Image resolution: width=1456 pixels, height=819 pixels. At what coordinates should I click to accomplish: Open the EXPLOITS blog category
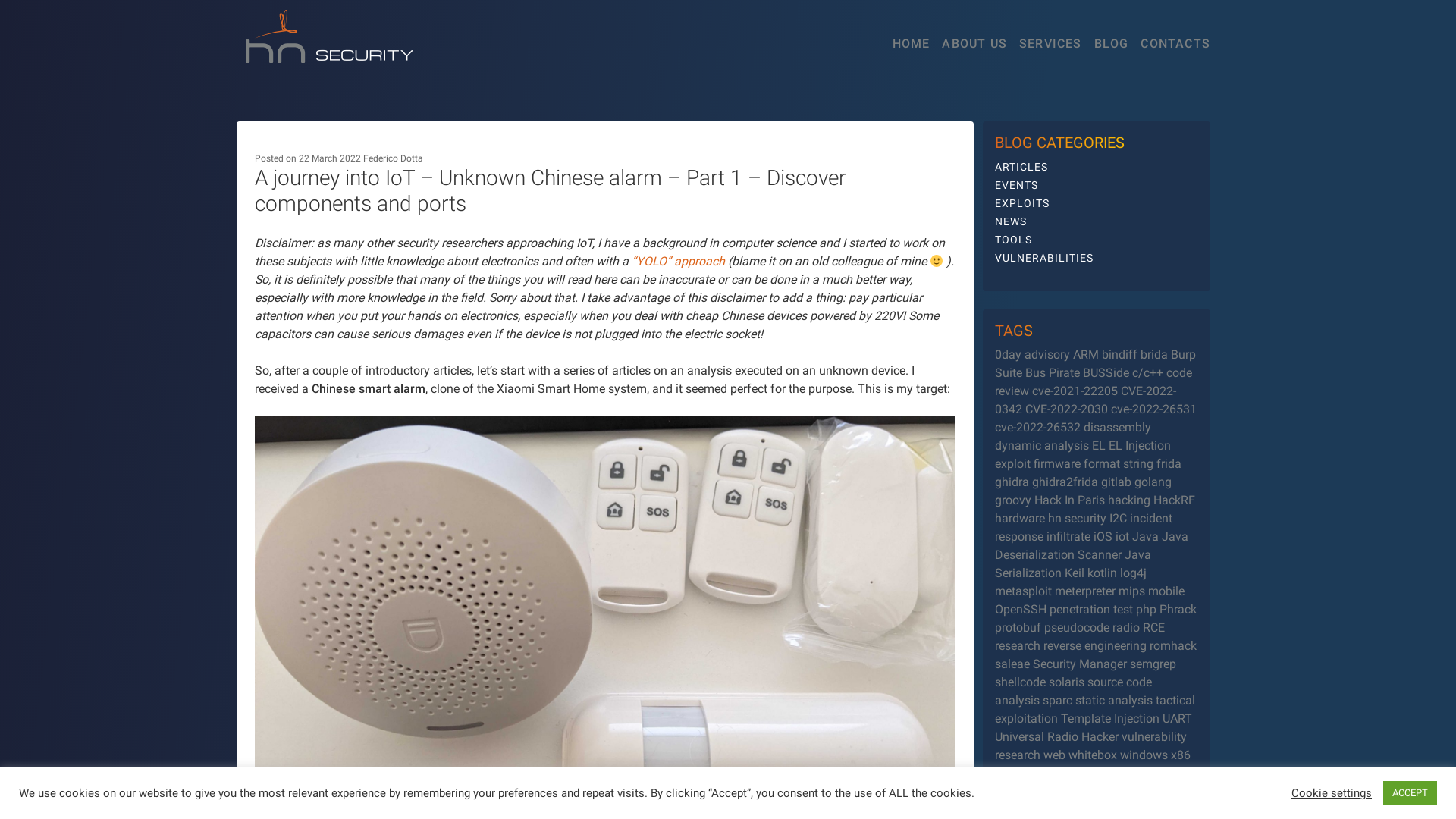(x=1022, y=203)
